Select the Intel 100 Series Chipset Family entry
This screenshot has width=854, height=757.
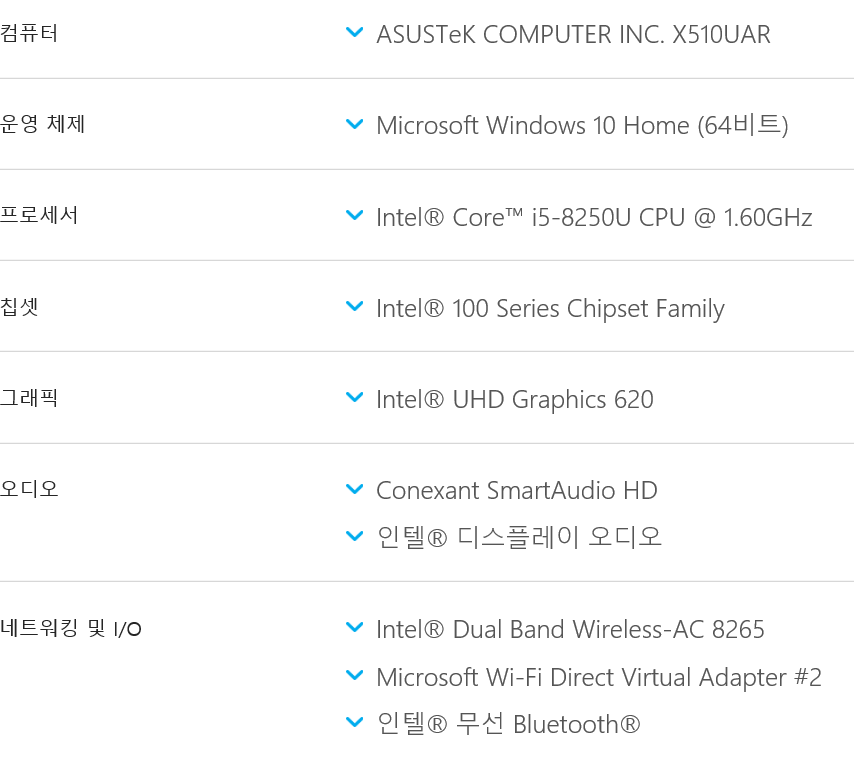551,309
